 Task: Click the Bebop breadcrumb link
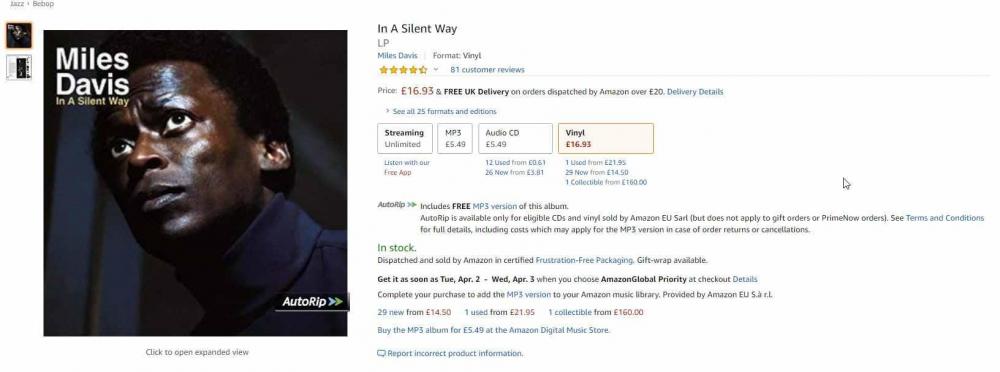pyautogui.click(x=43, y=4)
